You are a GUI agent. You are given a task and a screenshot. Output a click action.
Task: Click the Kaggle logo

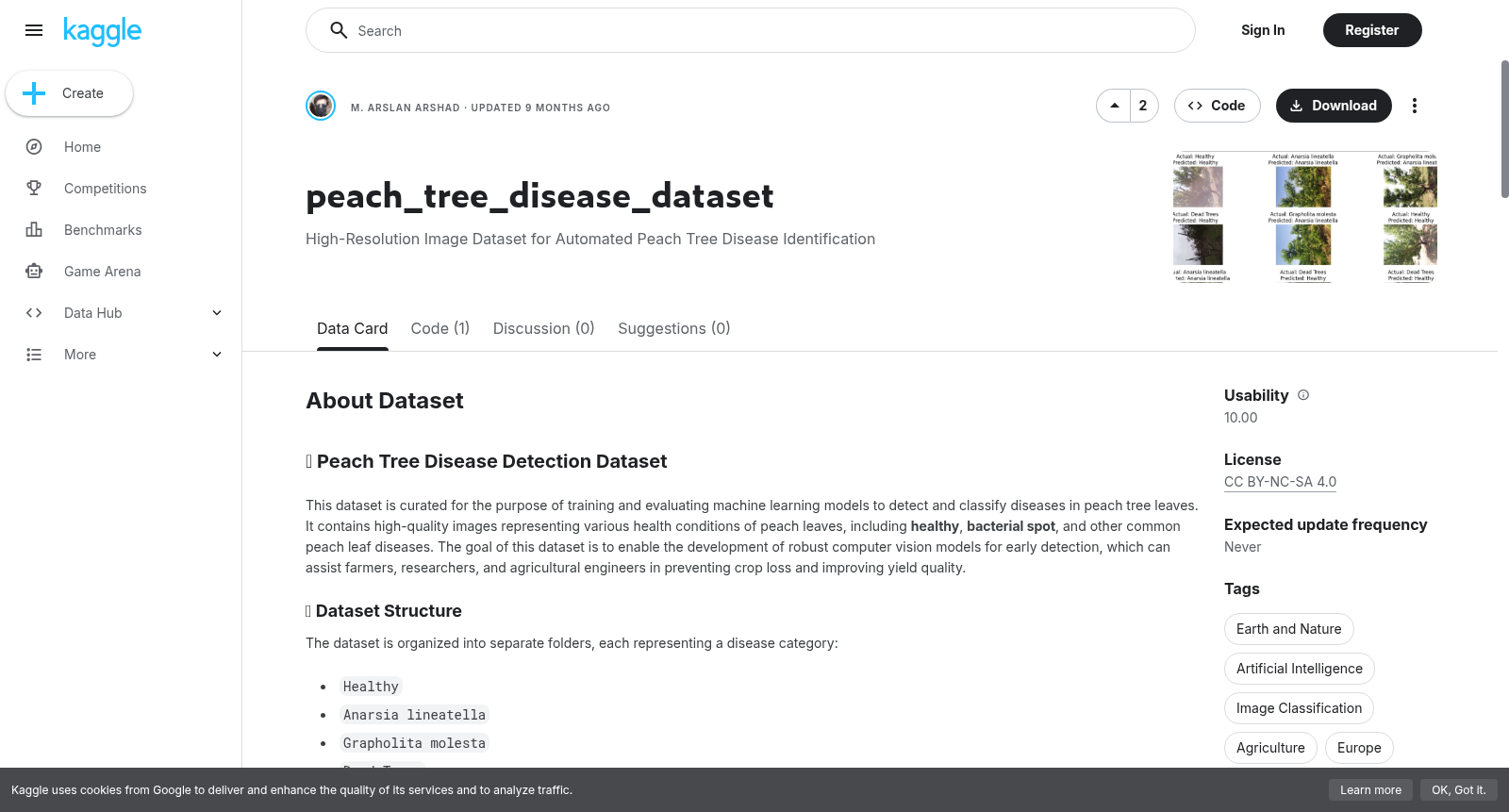click(x=102, y=31)
